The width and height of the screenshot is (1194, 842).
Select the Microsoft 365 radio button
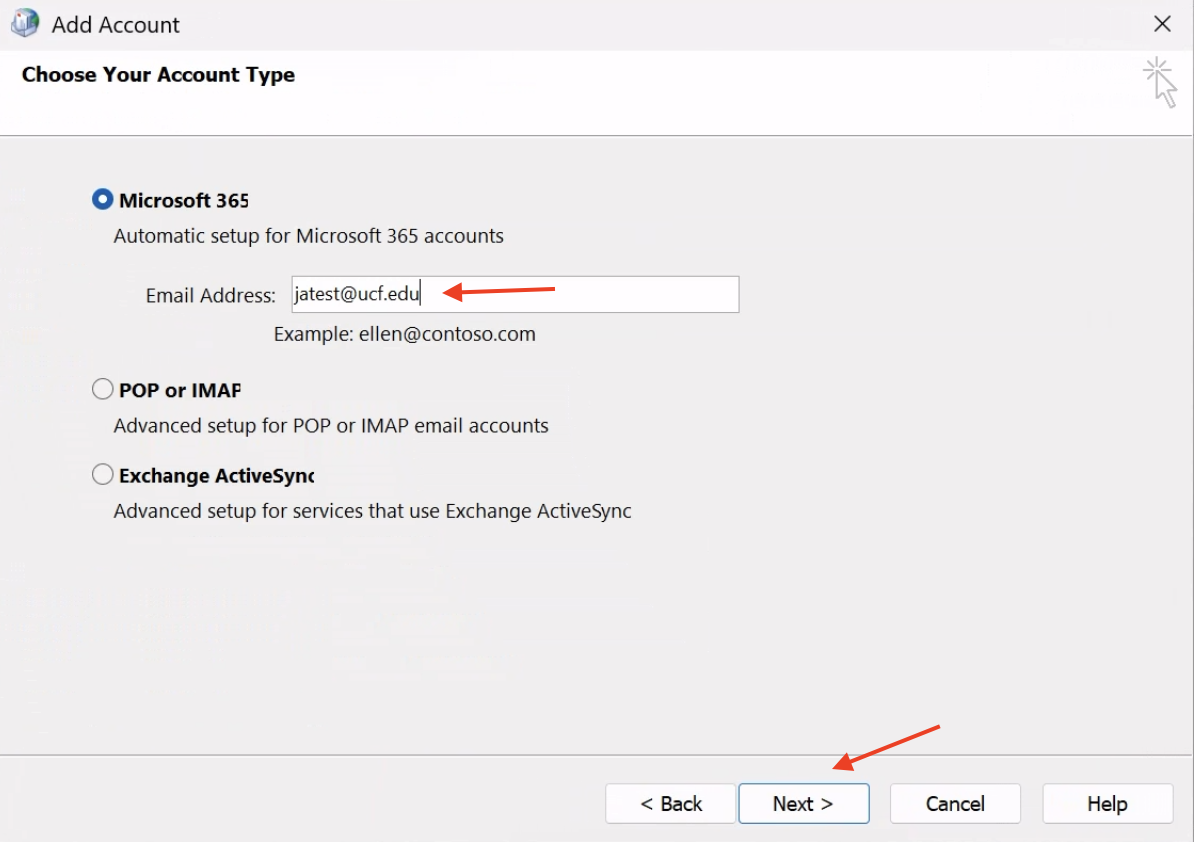click(x=102, y=200)
